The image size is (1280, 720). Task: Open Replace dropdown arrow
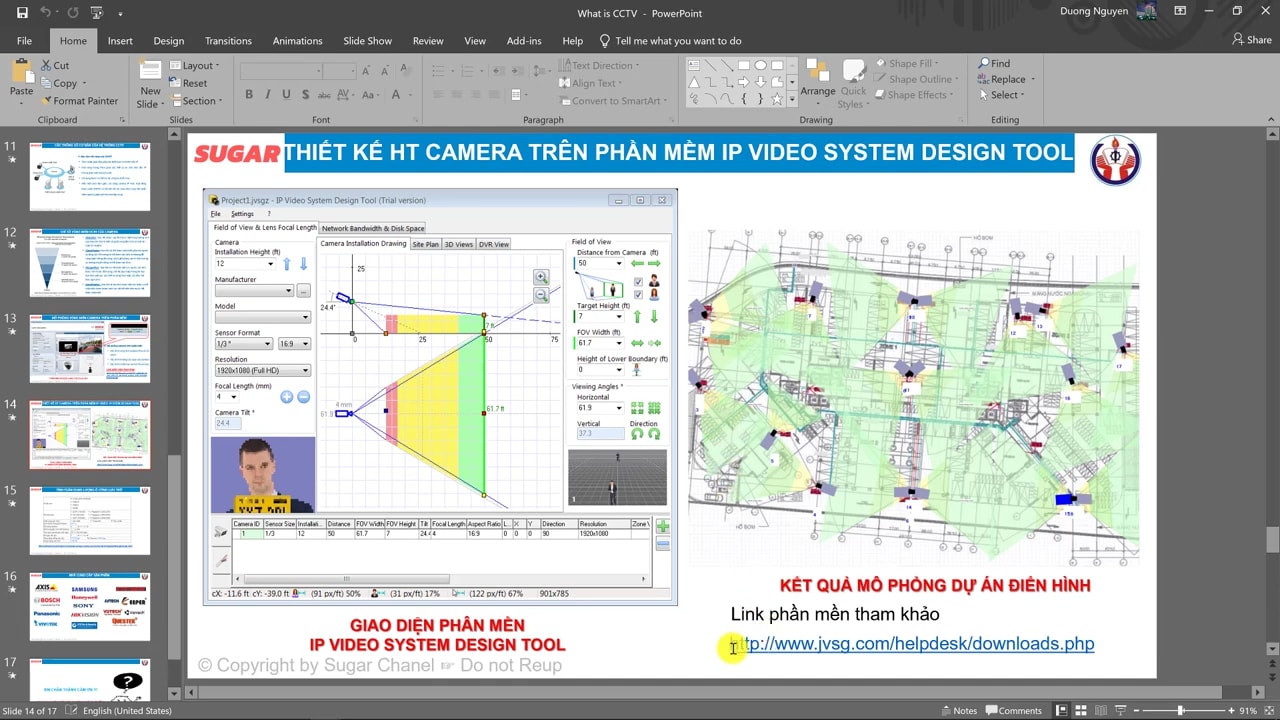click(1033, 79)
